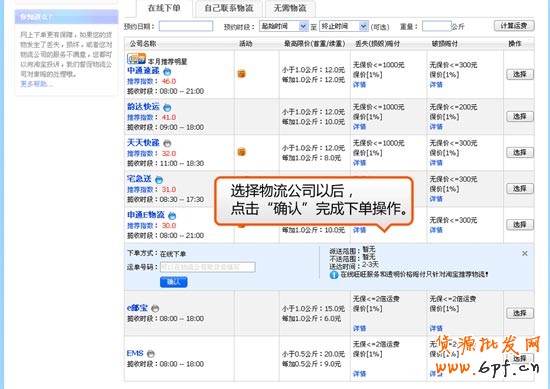
Task: Click 详情 under 破损赔付 for 申通速递
Action: point(436,85)
